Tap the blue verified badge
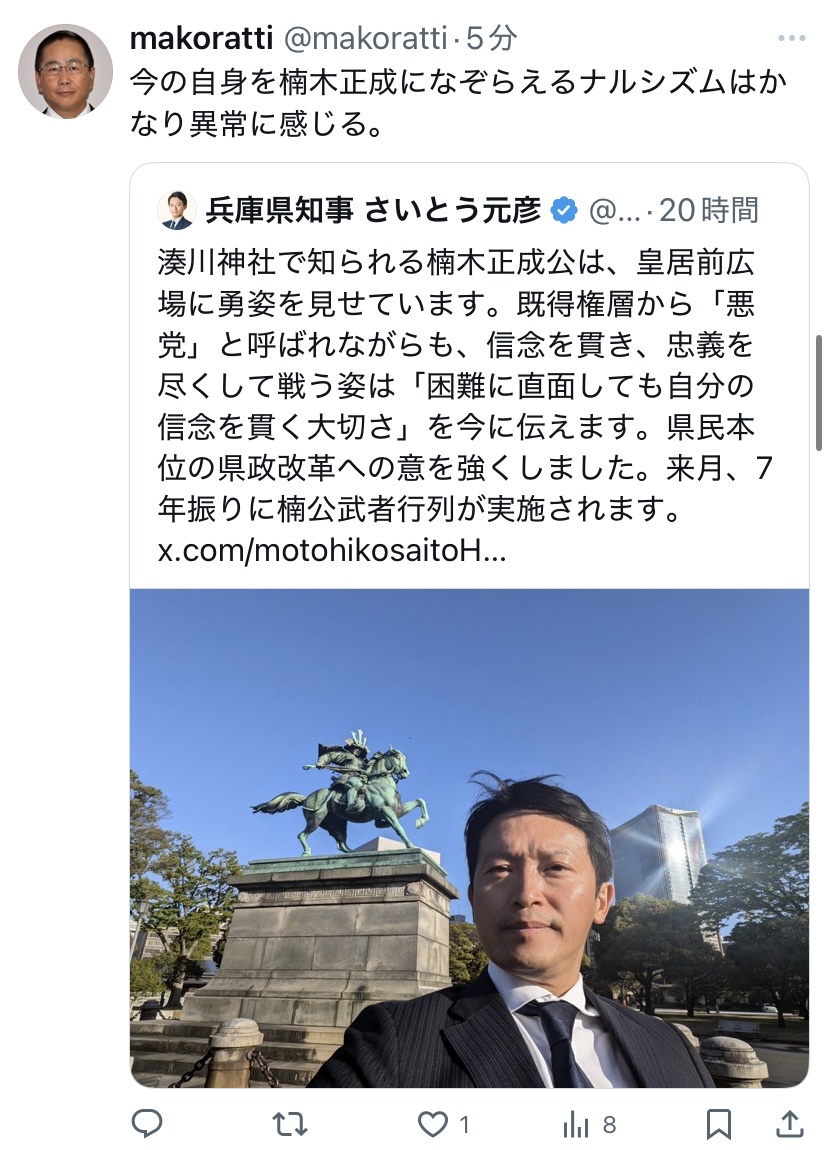Image resolution: width=828 pixels, height=1150 pixels. pyautogui.click(x=563, y=210)
